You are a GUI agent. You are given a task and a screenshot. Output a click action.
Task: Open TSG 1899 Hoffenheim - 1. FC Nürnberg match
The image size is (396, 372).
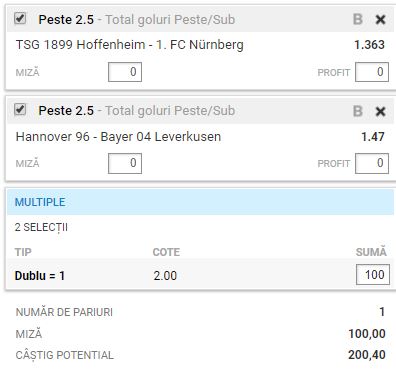[130, 45]
